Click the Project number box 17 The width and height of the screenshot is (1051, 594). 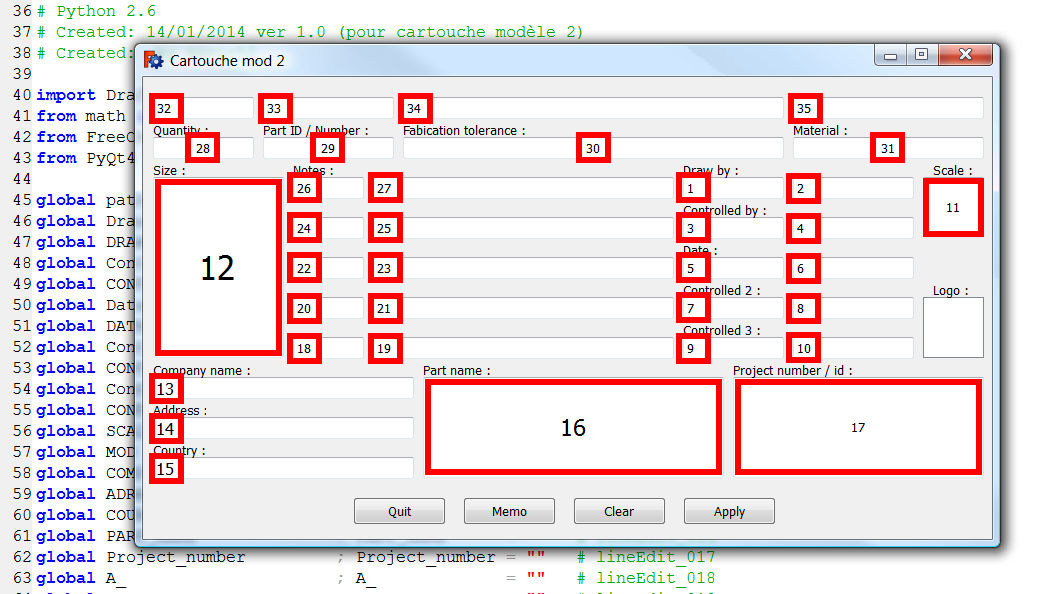[x=858, y=427]
